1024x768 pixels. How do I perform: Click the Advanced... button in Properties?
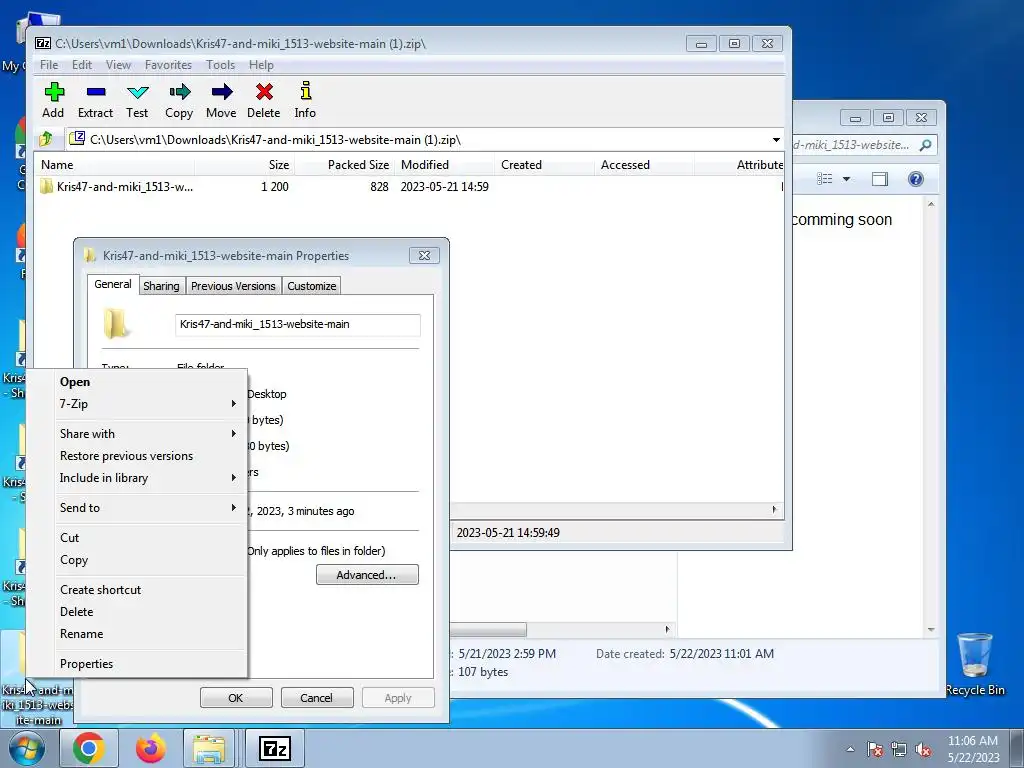(x=367, y=575)
